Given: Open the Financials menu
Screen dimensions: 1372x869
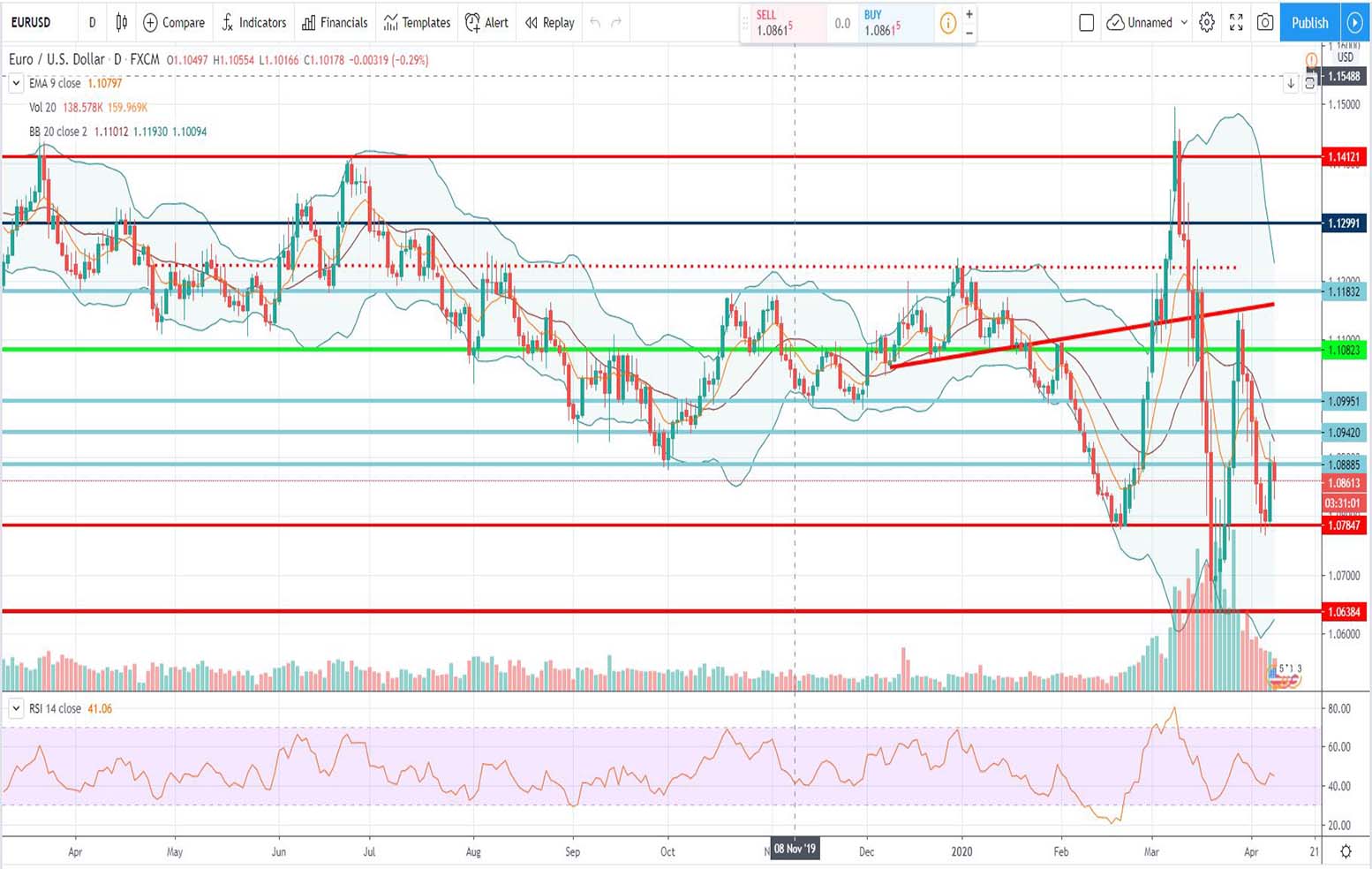Looking at the screenshot, I should [x=335, y=22].
